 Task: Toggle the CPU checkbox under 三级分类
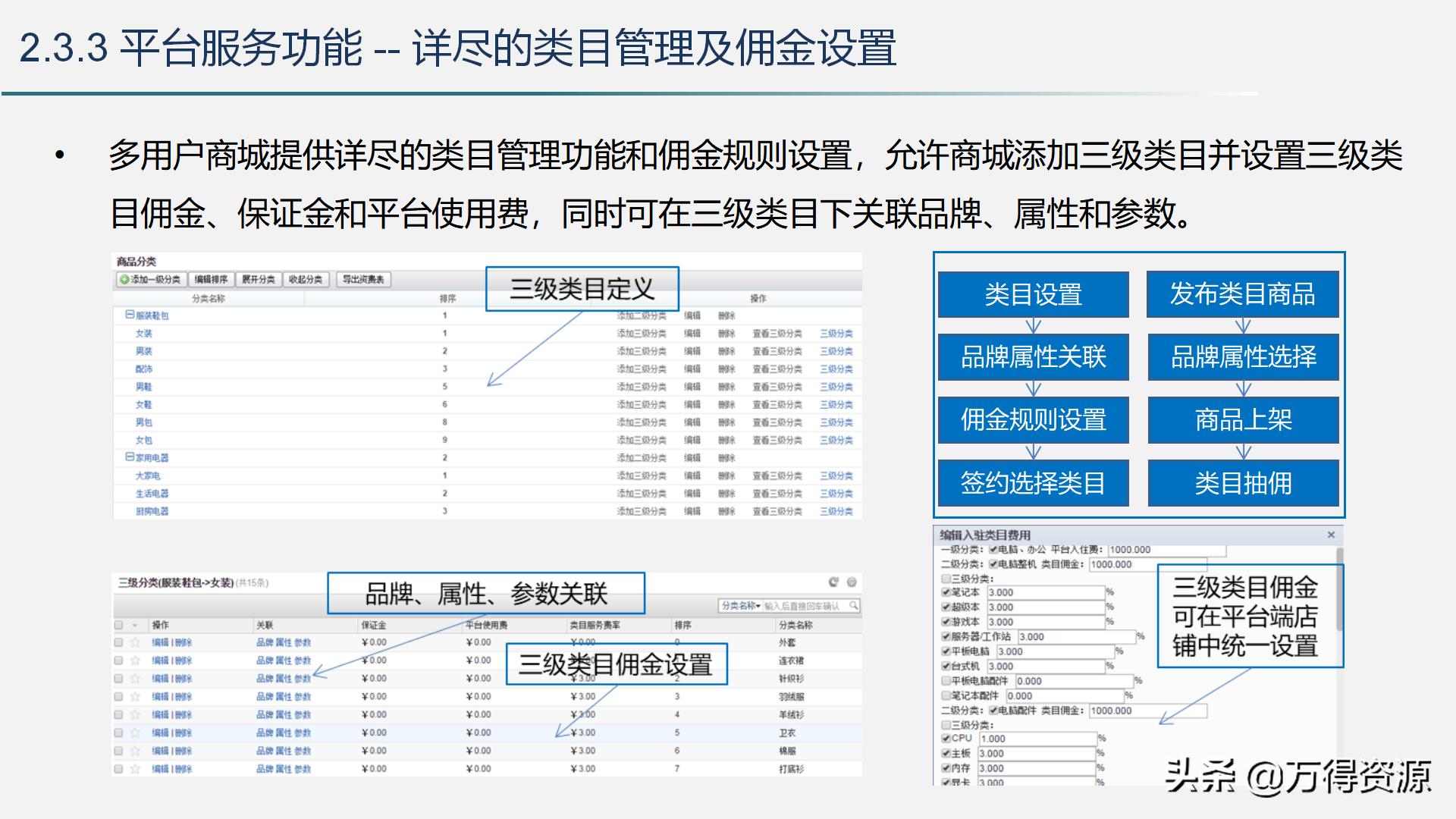(x=946, y=738)
